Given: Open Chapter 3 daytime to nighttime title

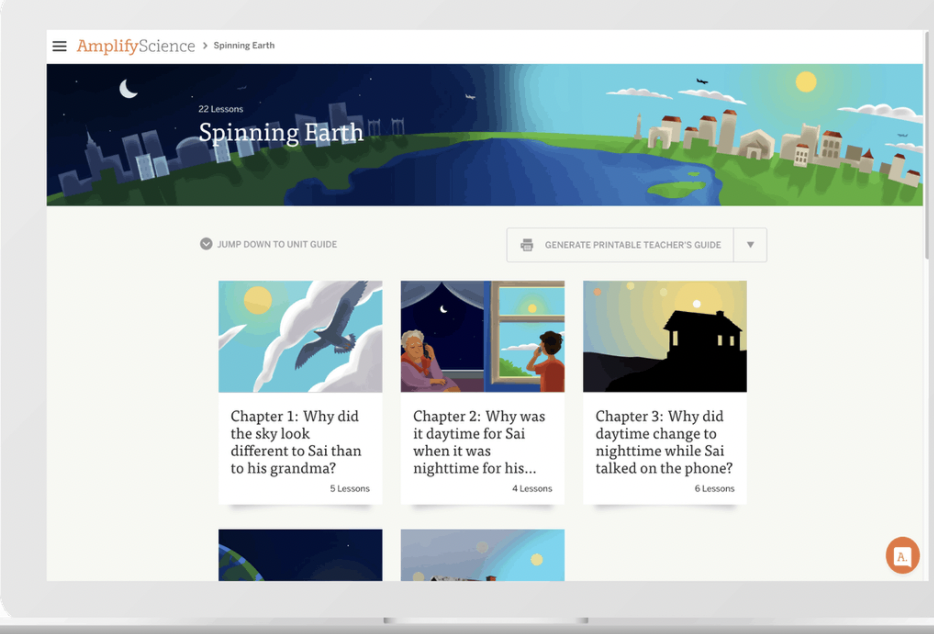Looking at the screenshot, I should pyautogui.click(x=664, y=442).
